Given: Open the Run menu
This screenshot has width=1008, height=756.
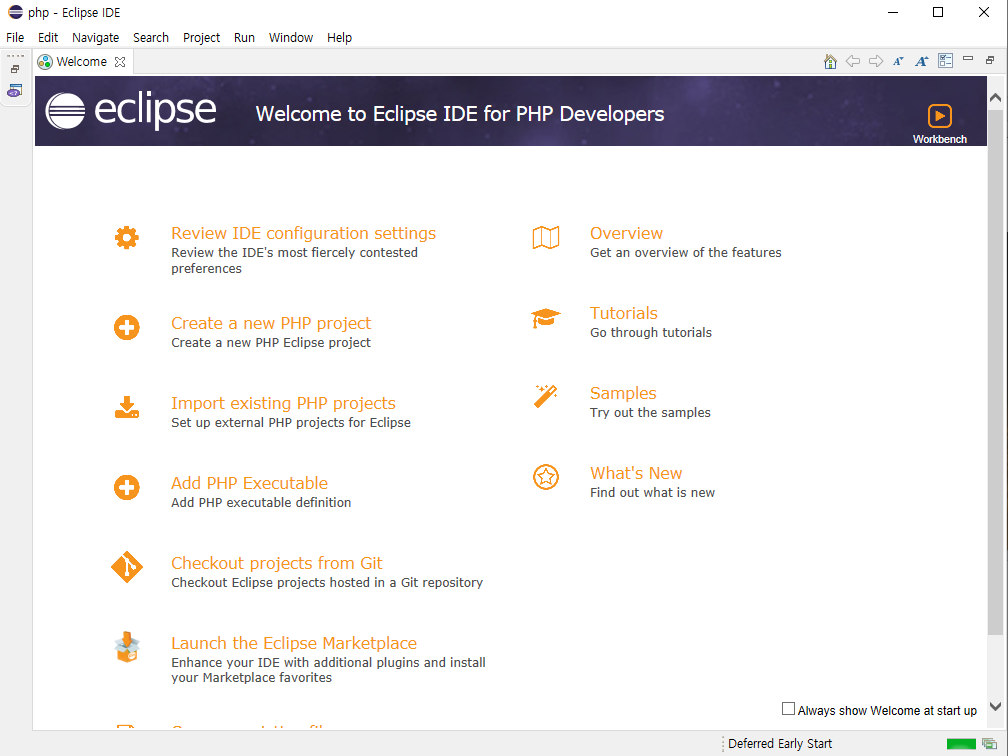Looking at the screenshot, I should pyautogui.click(x=244, y=37).
